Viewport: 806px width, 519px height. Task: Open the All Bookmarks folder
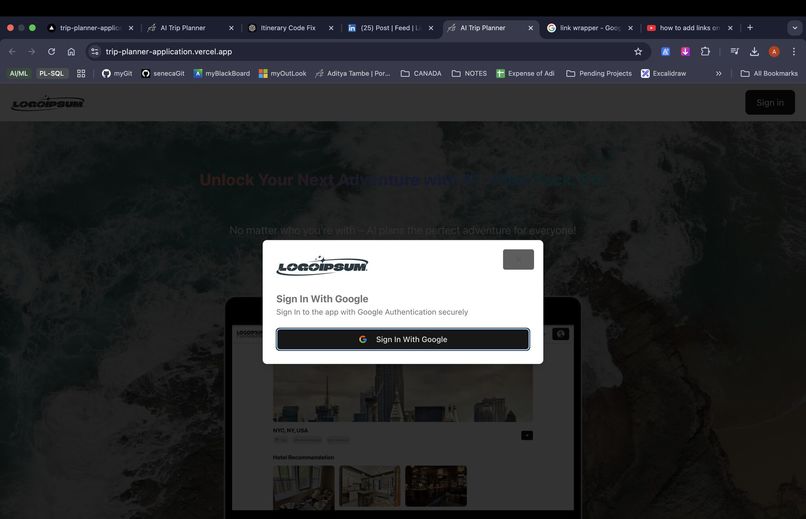pyautogui.click(x=769, y=73)
